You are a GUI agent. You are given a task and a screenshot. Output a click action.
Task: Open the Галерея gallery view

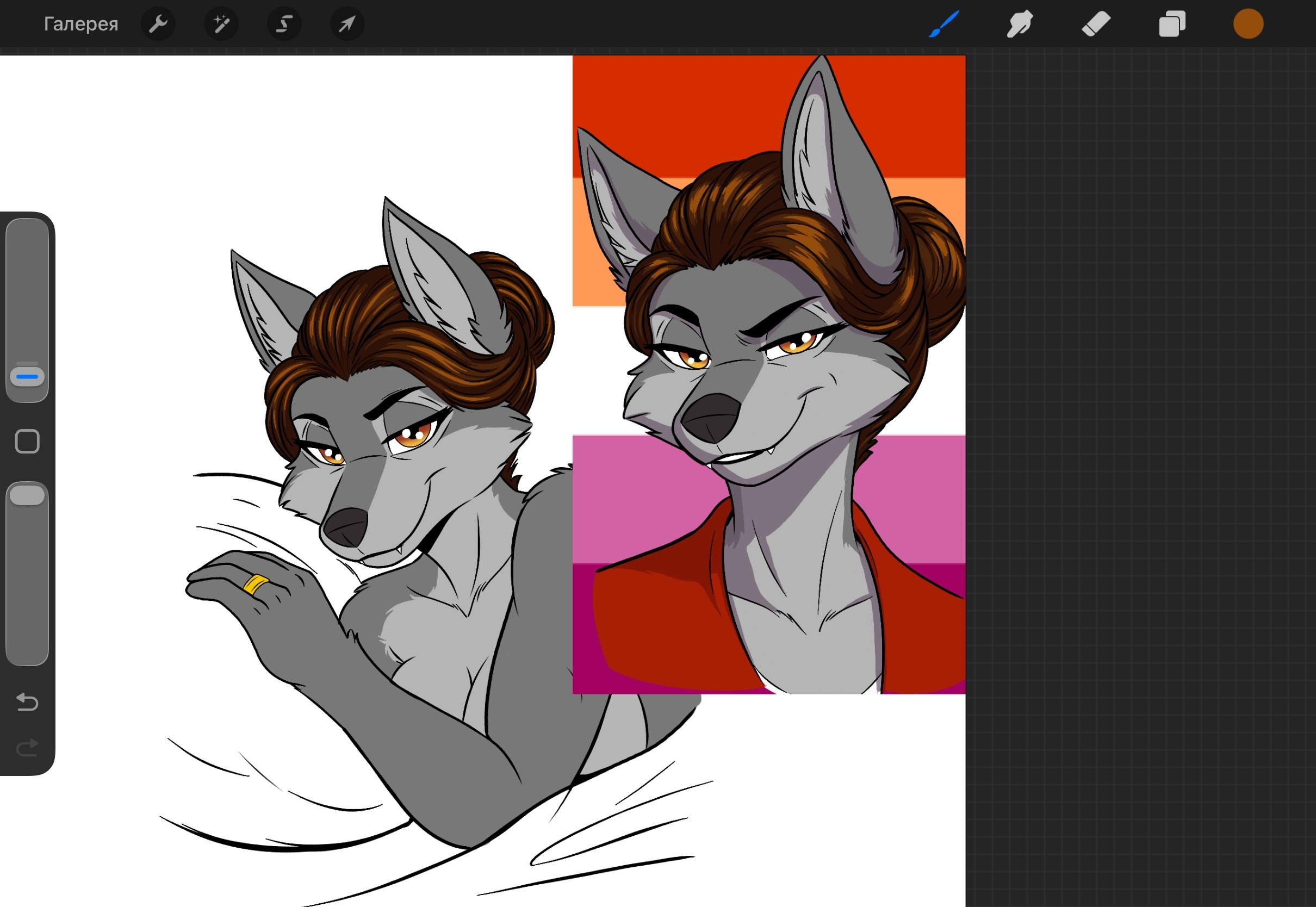pos(80,24)
